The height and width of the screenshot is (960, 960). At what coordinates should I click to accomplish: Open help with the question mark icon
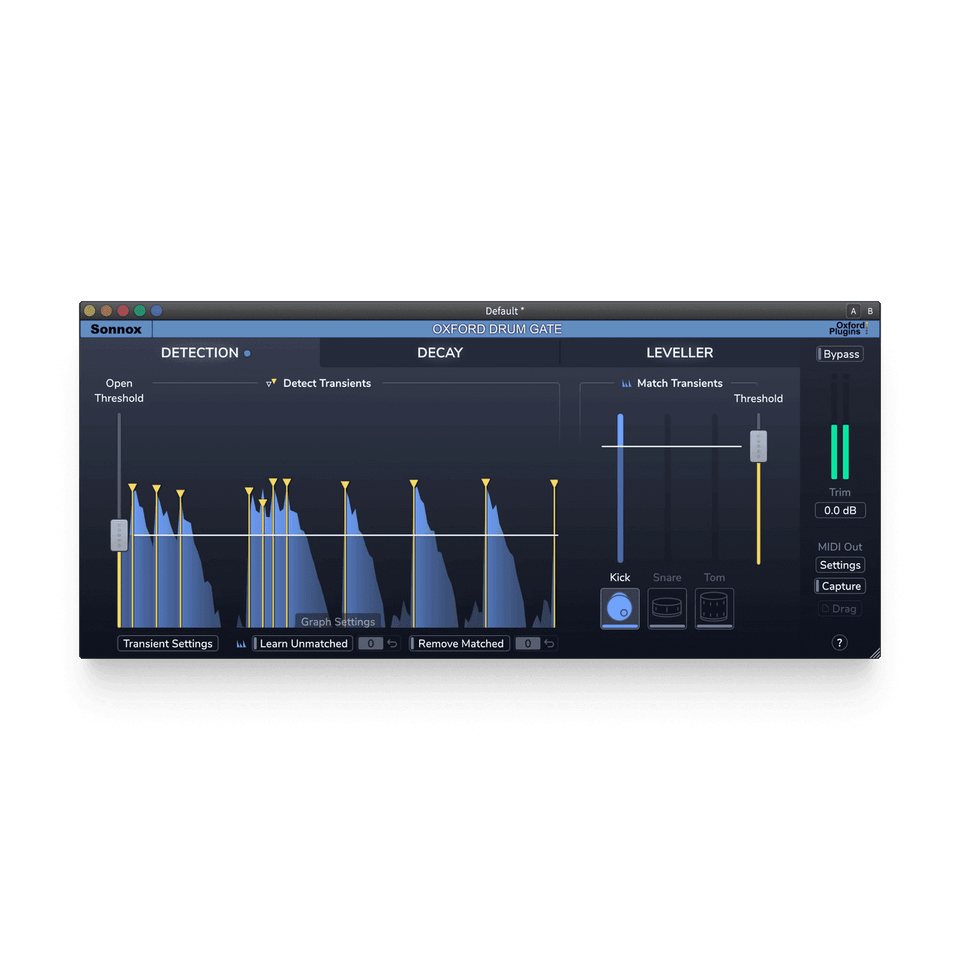point(839,643)
